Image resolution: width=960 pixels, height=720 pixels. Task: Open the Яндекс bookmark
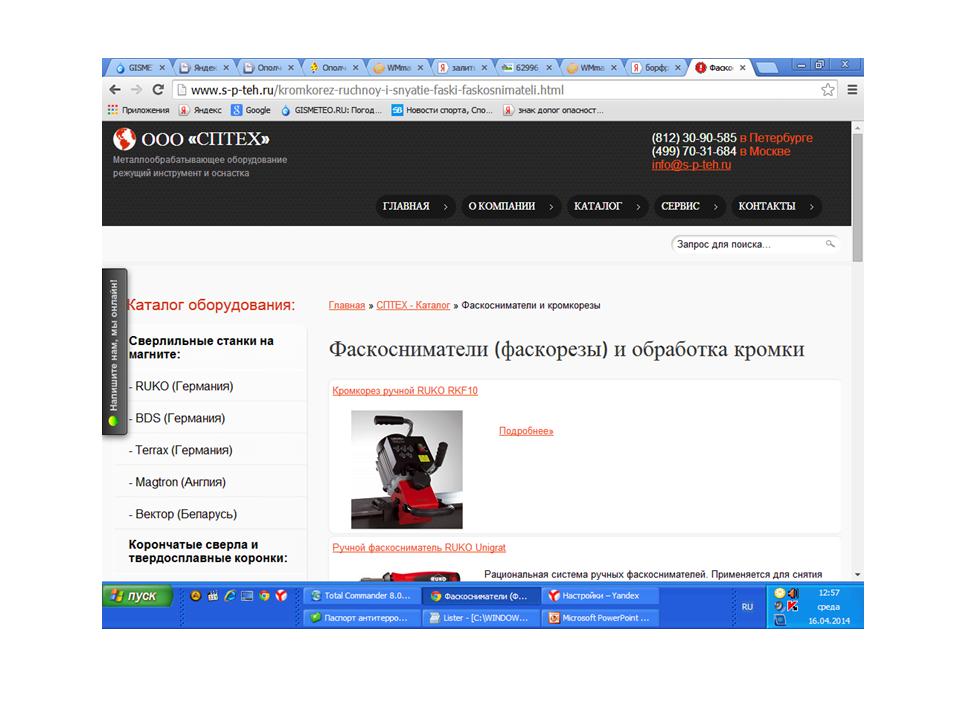[200, 110]
